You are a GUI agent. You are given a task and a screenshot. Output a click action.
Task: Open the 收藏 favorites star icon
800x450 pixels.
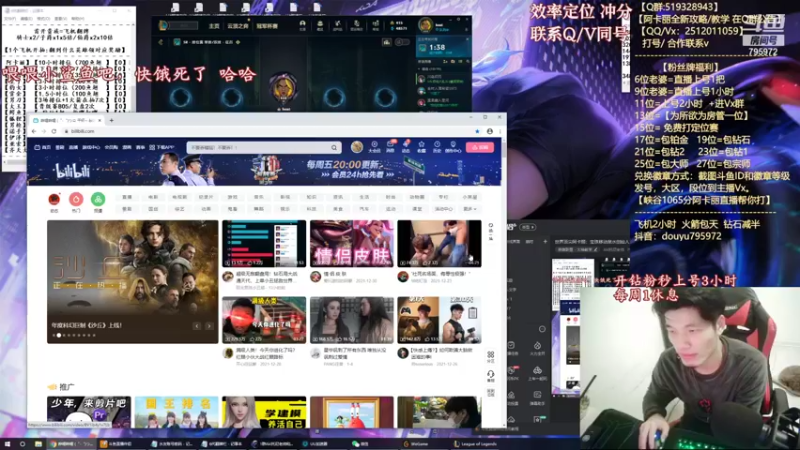click(x=421, y=147)
